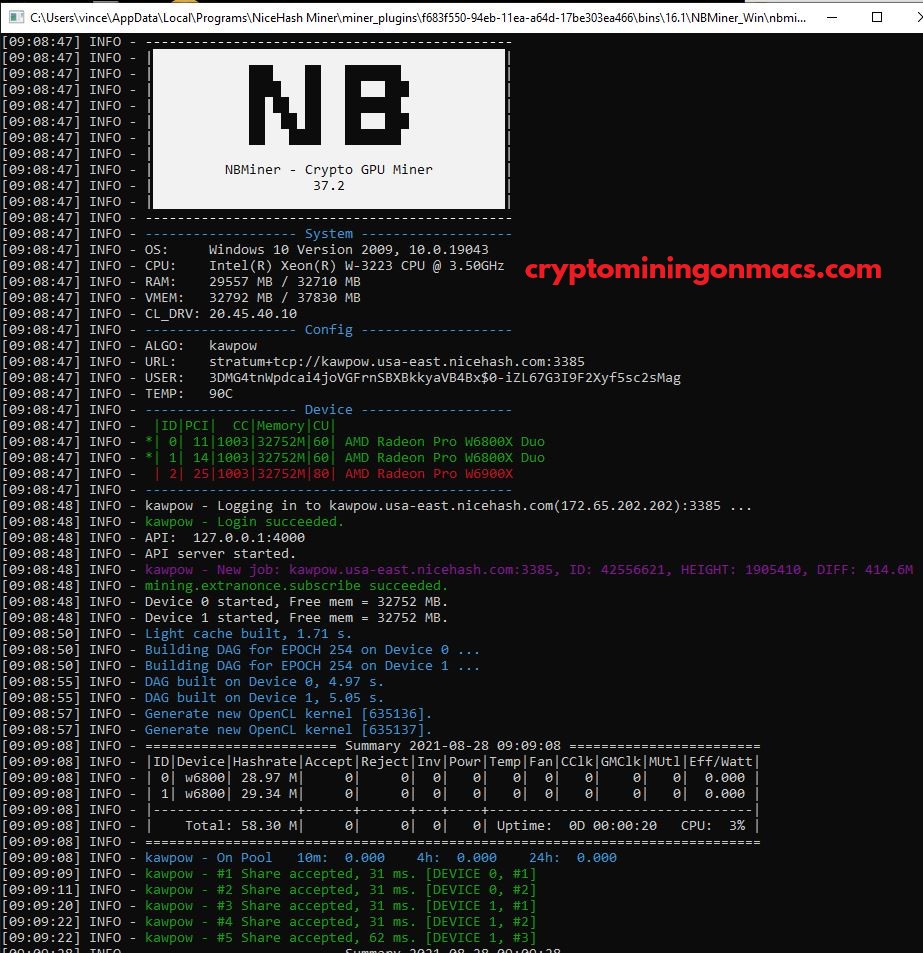Click the RAM value '29557 MB / 32710 MB'
This screenshot has width=923, height=953.
coord(285,281)
